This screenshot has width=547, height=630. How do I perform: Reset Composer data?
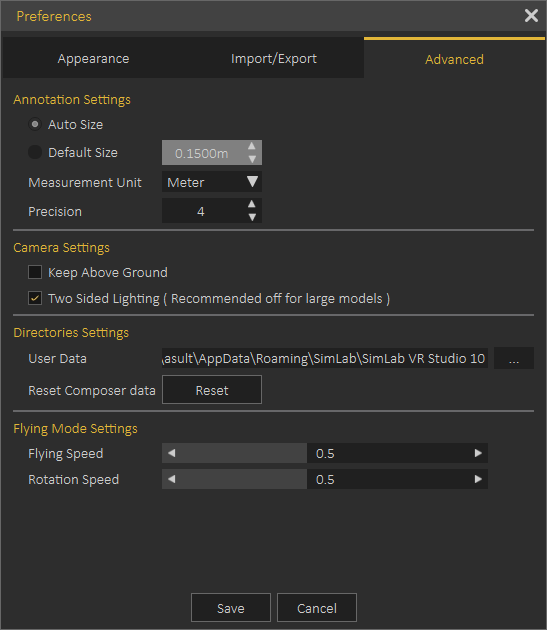click(x=212, y=390)
